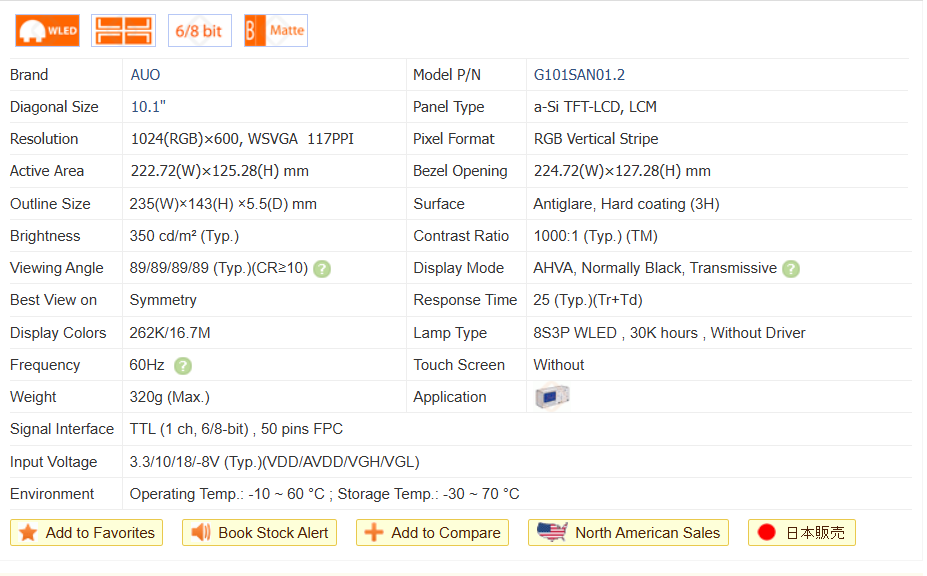This screenshot has height=576, width=927.
Task: Click the Book Stock Alert button
Action: pos(259,533)
